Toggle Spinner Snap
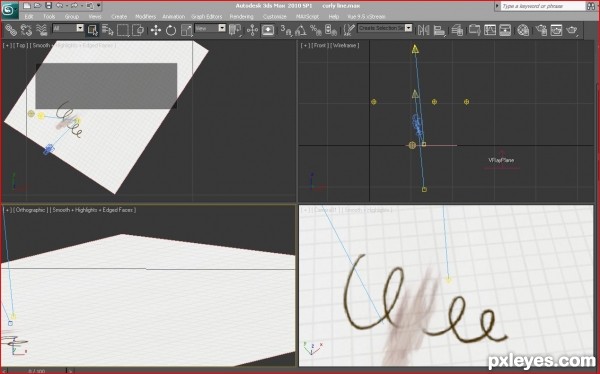 (331, 30)
